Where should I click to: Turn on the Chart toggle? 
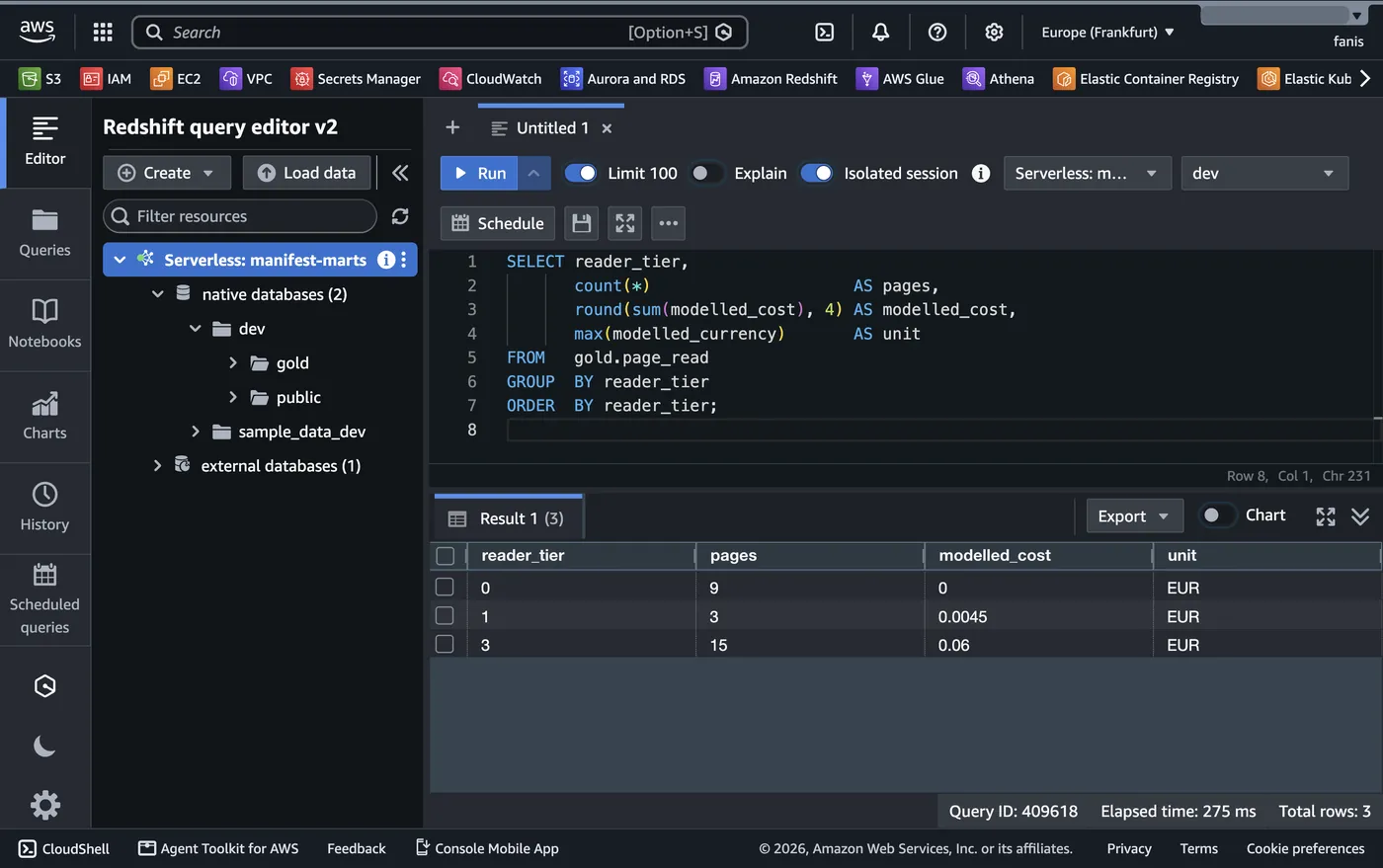pyautogui.click(x=1218, y=515)
